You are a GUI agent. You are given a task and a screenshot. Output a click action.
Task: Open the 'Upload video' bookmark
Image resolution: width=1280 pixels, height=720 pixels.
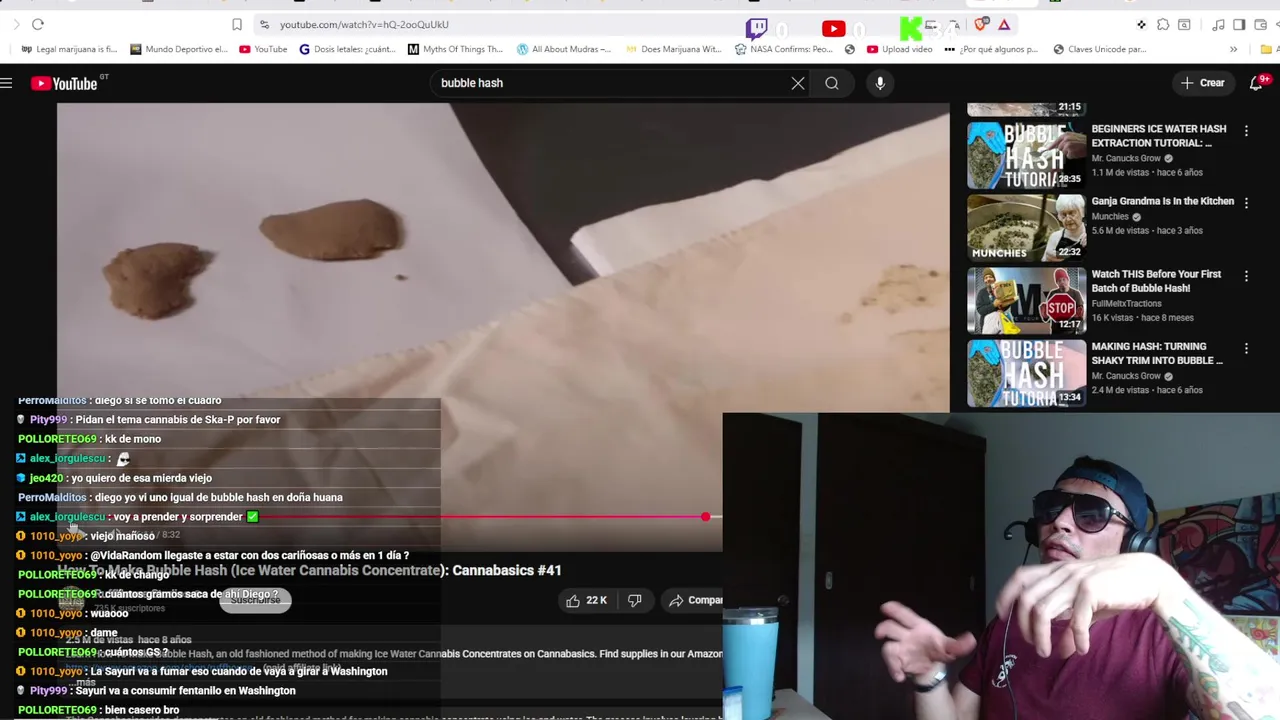[899, 49]
